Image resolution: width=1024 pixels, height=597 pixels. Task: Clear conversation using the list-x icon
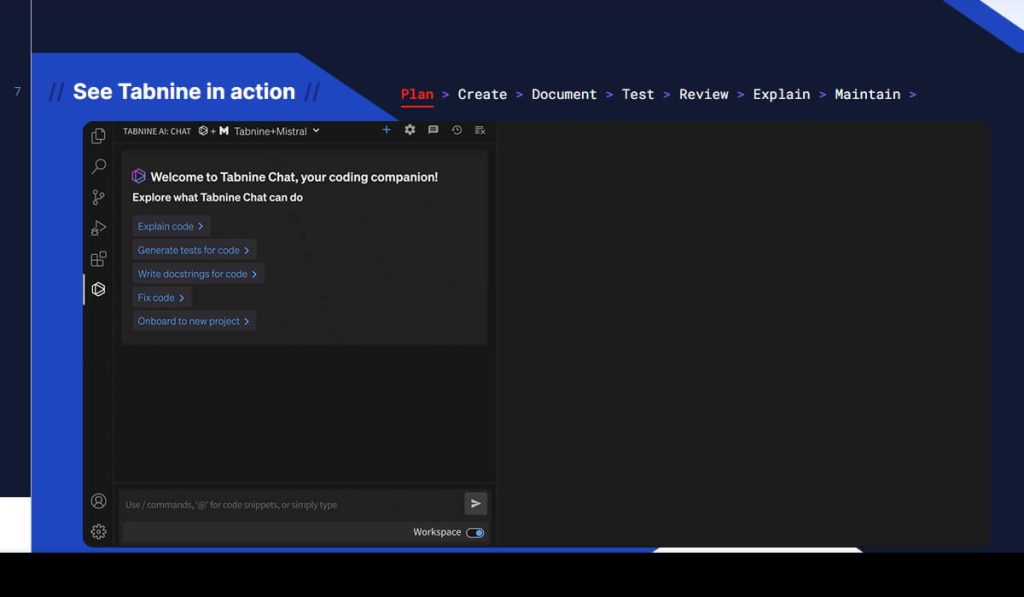point(480,130)
